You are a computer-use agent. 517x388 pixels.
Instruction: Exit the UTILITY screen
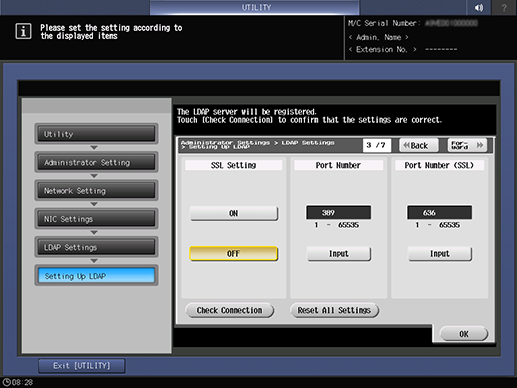(x=82, y=366)
